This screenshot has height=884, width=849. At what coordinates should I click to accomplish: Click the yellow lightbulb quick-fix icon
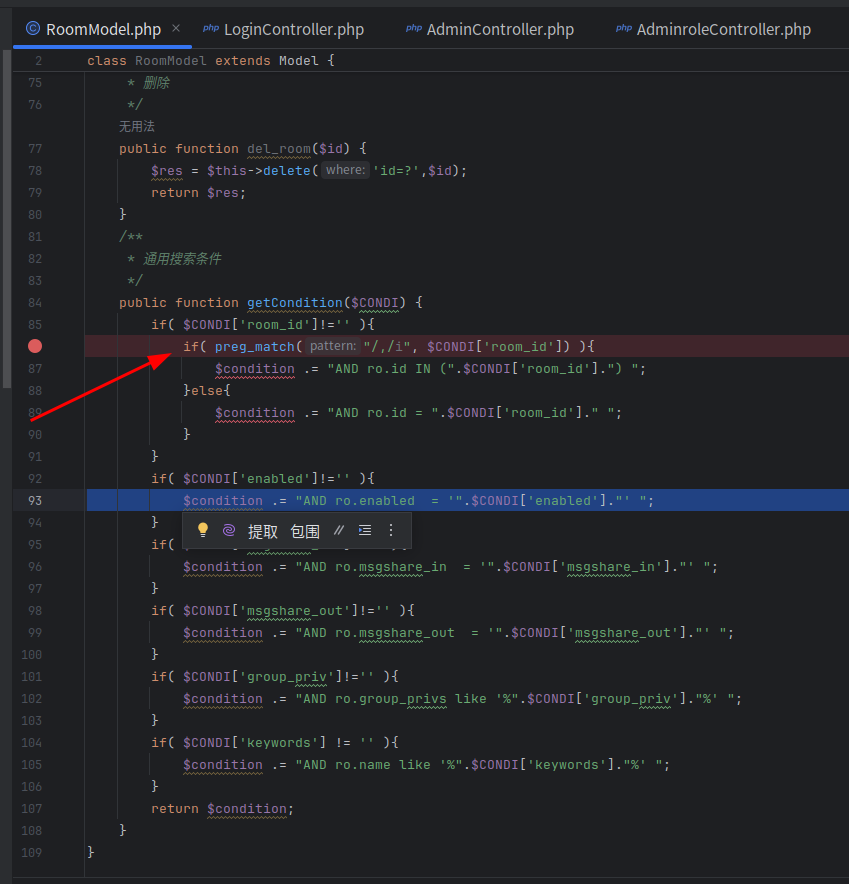203,530
